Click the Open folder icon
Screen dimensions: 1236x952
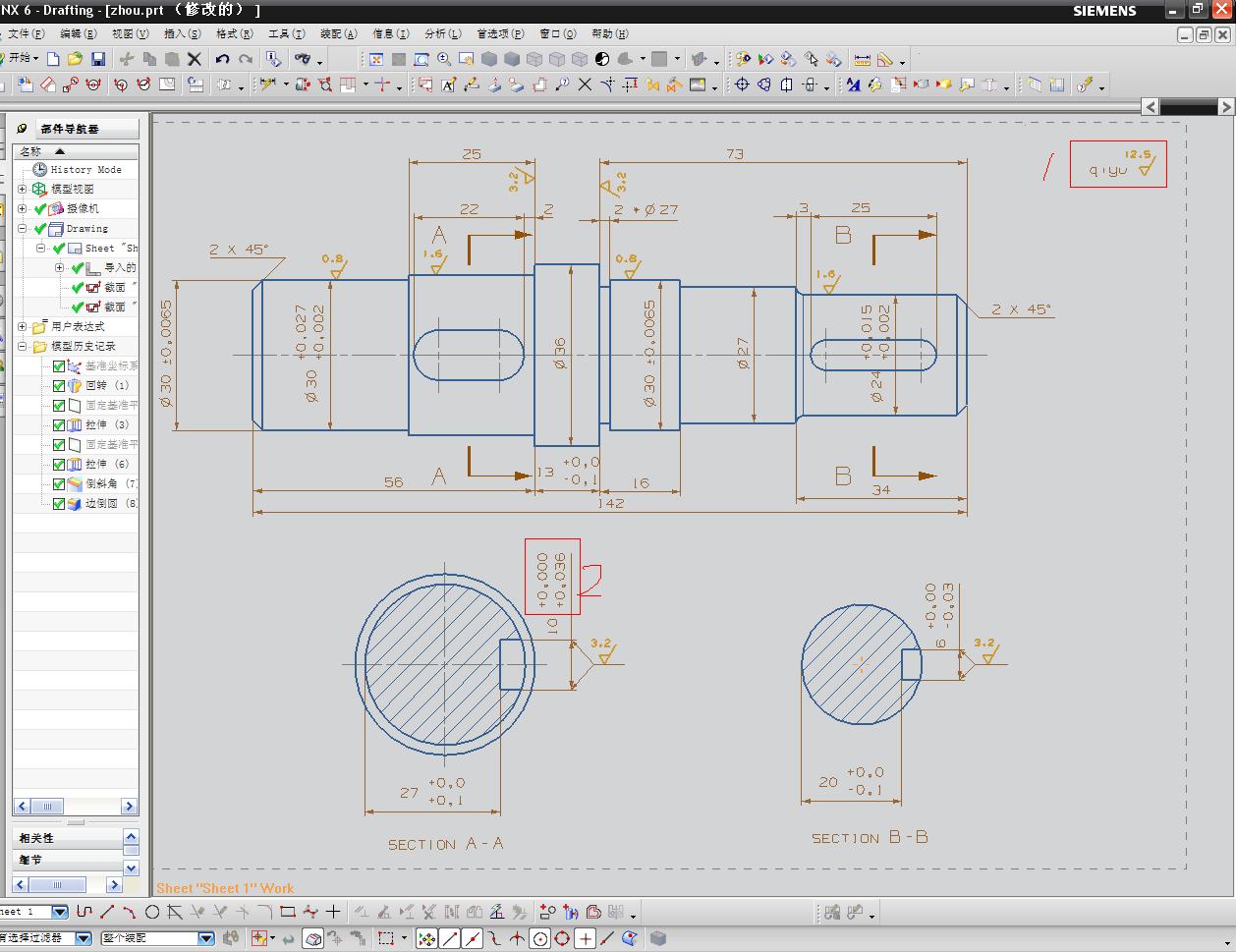pyautogui.click(x=75, y=59)
